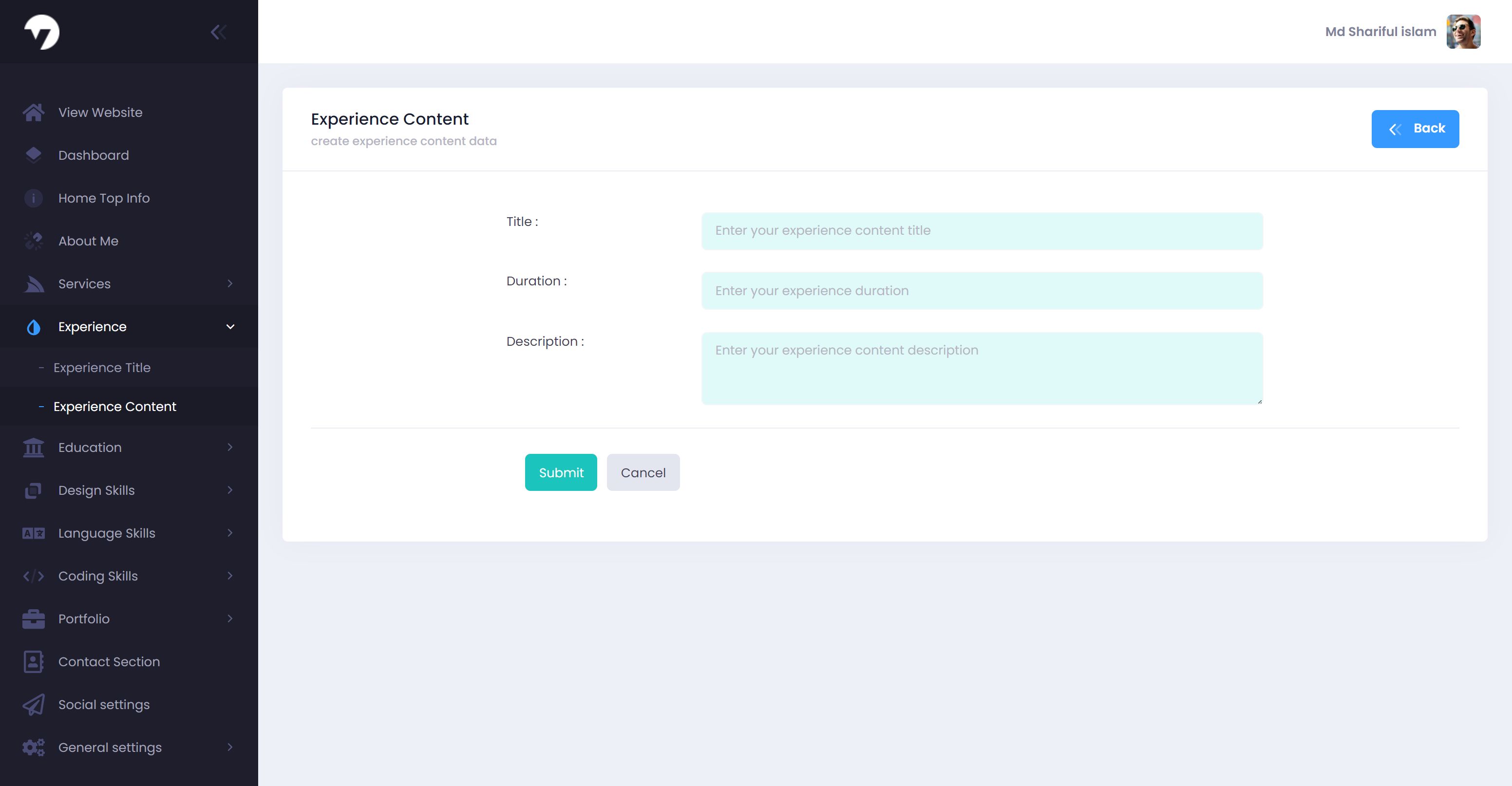This screenshot has width=1512, height=786.
Task: Collapse the Experience menu chevron
Action: click(x=230, y=326)
